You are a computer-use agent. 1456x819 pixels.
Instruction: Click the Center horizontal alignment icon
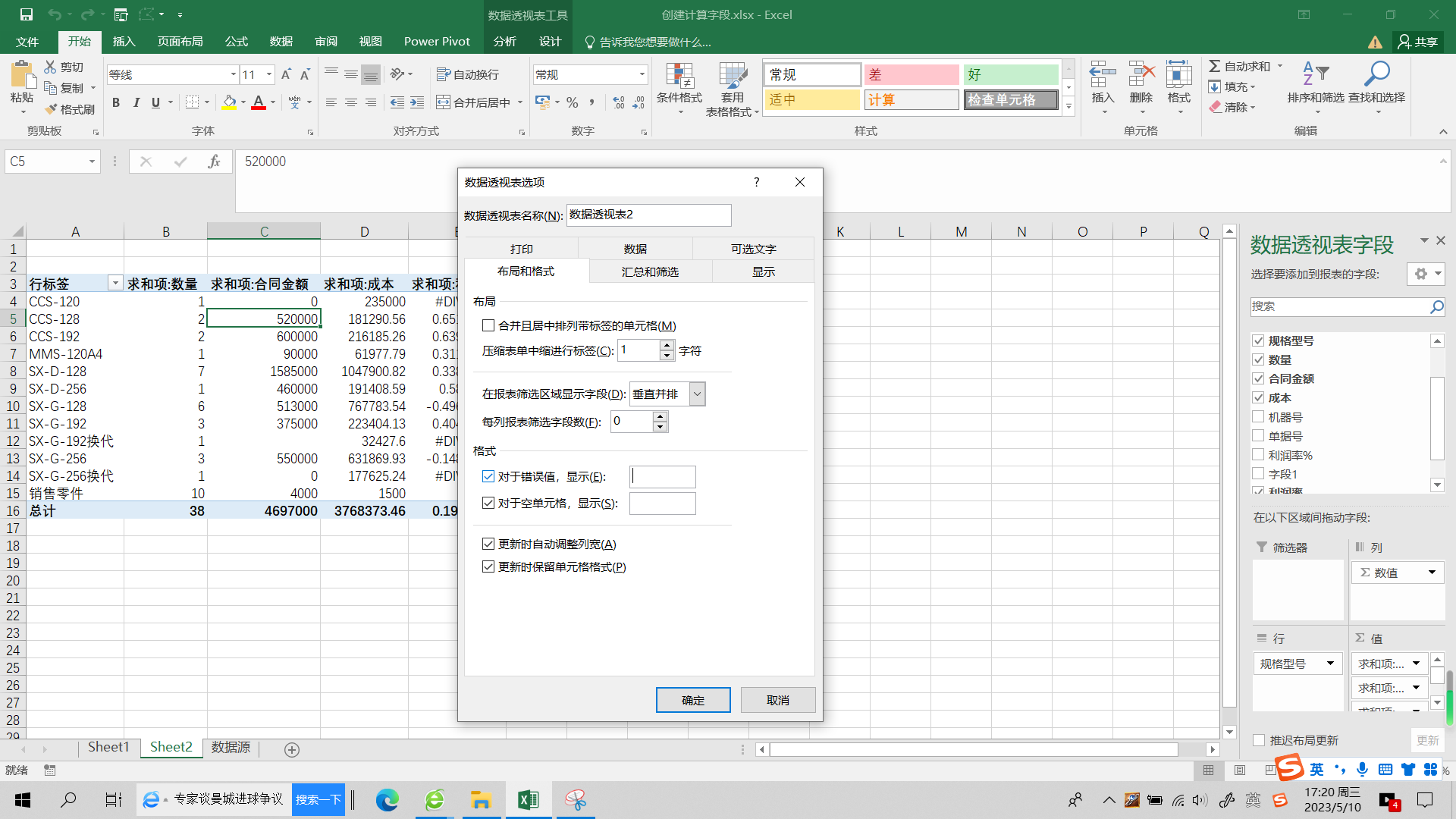(350, 102)
